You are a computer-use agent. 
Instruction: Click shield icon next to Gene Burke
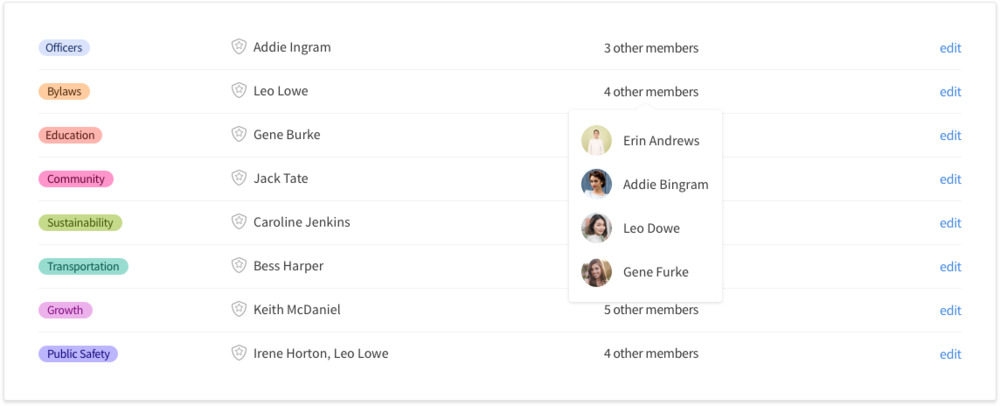(x=238, y=134)
